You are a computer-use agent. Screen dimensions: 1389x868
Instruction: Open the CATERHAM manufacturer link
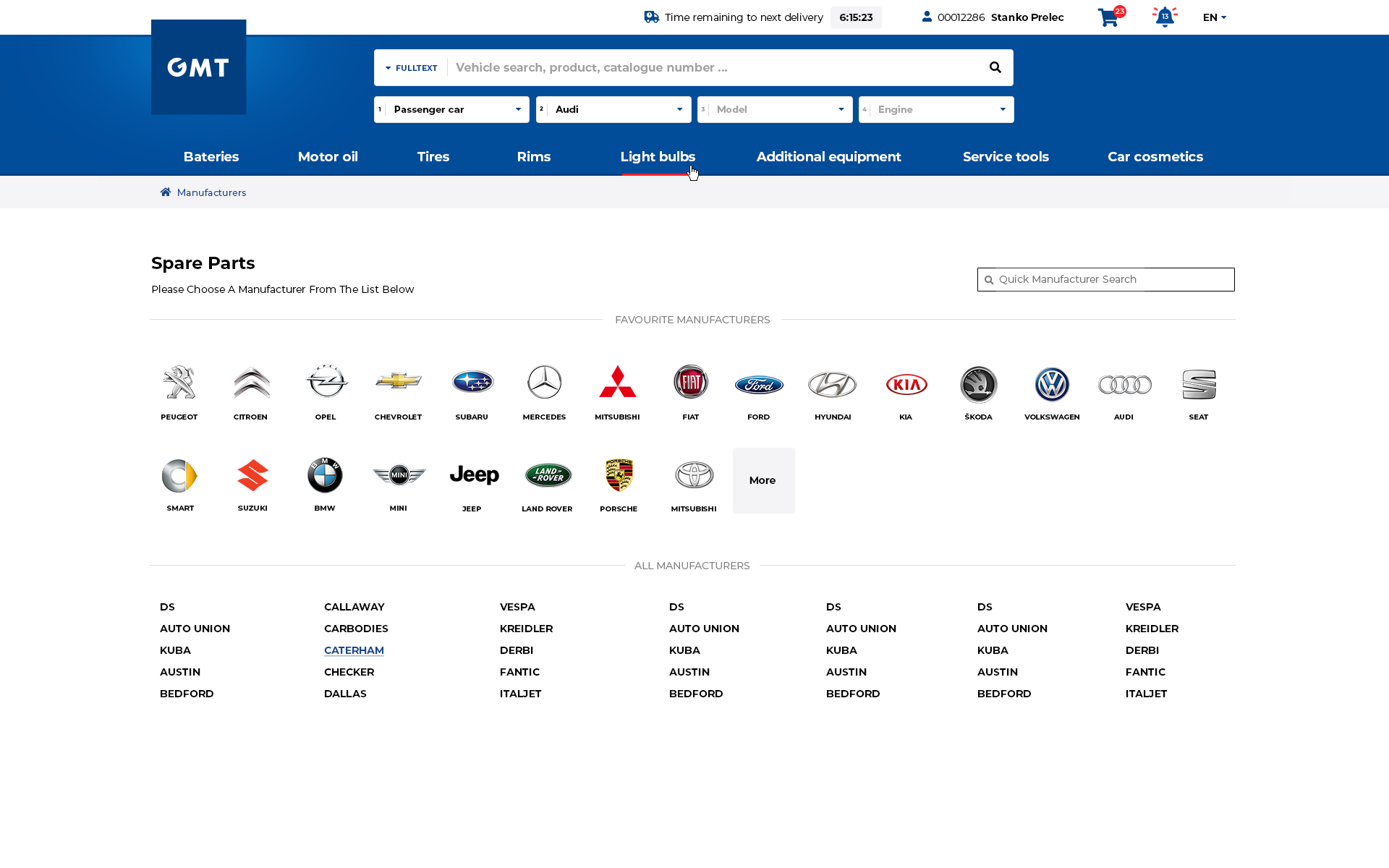(354, 650)
